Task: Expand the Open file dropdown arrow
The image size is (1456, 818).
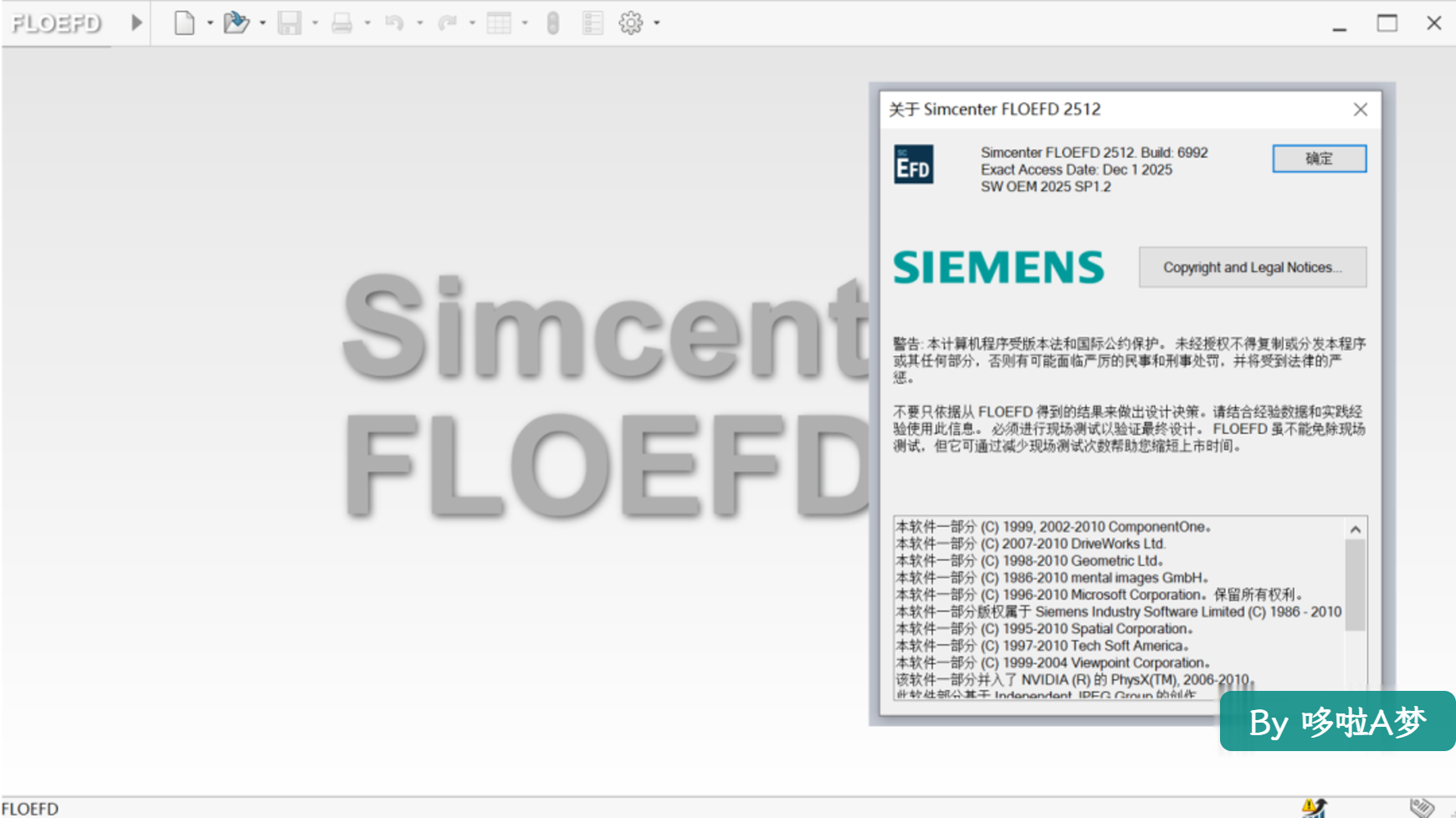Action: (x=263, y=23)
